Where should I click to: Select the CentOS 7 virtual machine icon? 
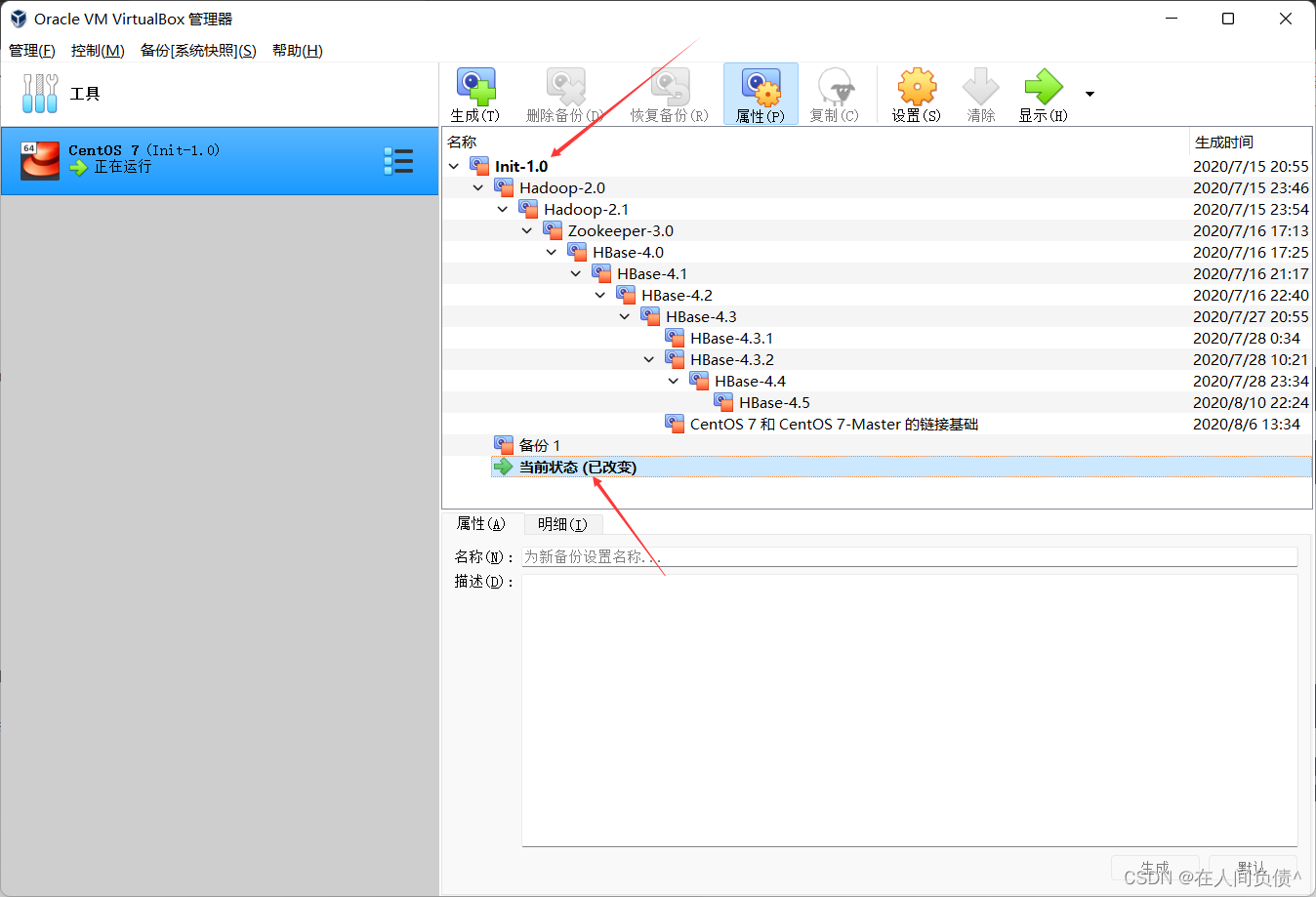40,160
